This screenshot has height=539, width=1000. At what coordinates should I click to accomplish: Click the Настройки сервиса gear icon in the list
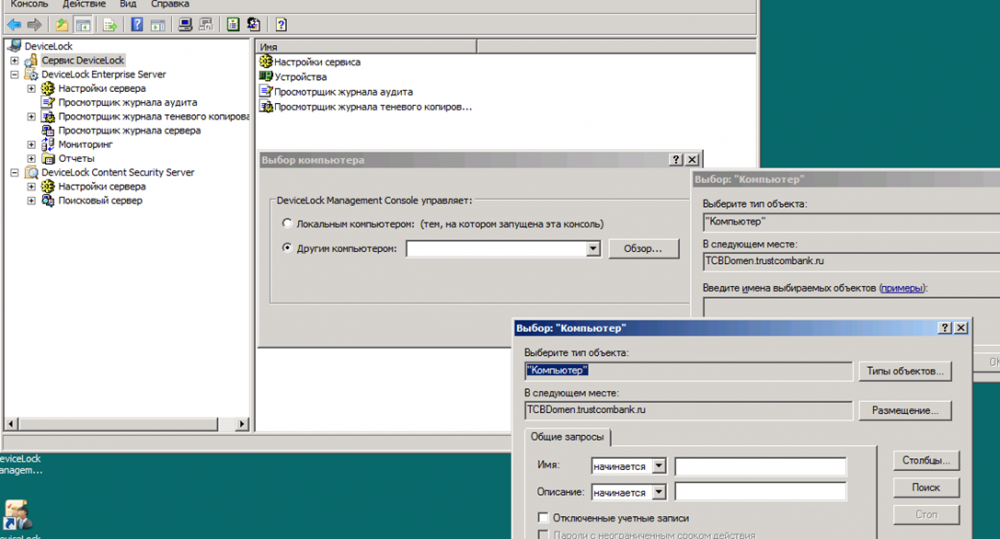click(266, 62)
